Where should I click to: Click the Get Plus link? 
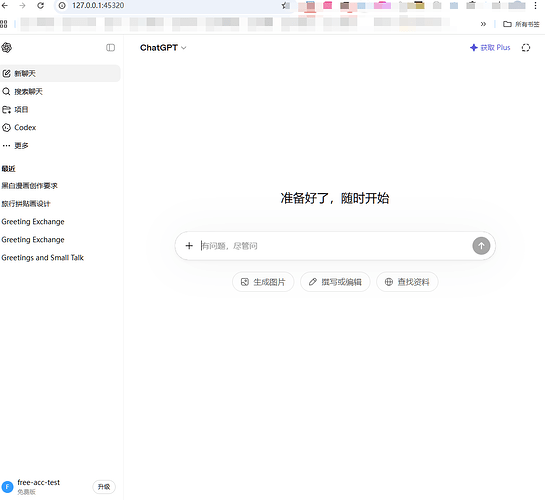pos(490,48)
